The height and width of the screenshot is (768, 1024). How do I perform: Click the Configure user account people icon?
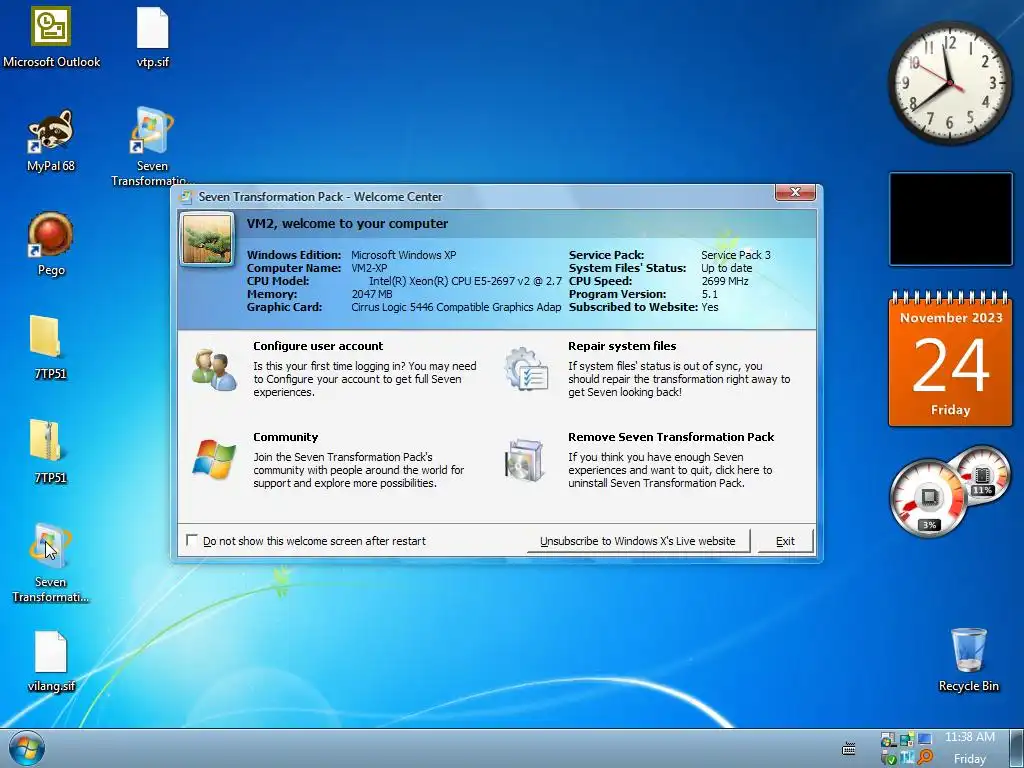[214, 370]
